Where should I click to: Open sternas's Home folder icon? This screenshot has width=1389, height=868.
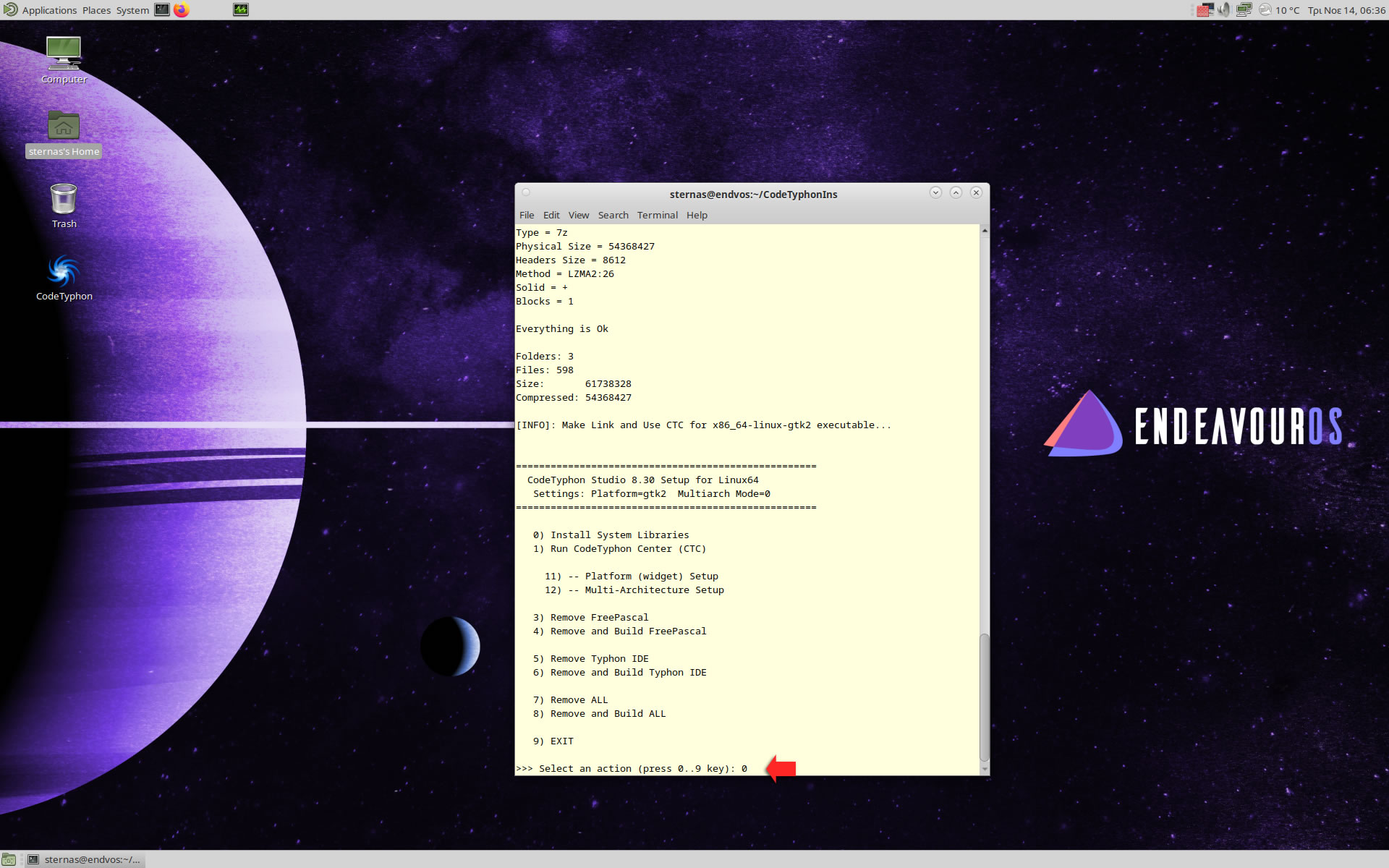tap(64, 134)
